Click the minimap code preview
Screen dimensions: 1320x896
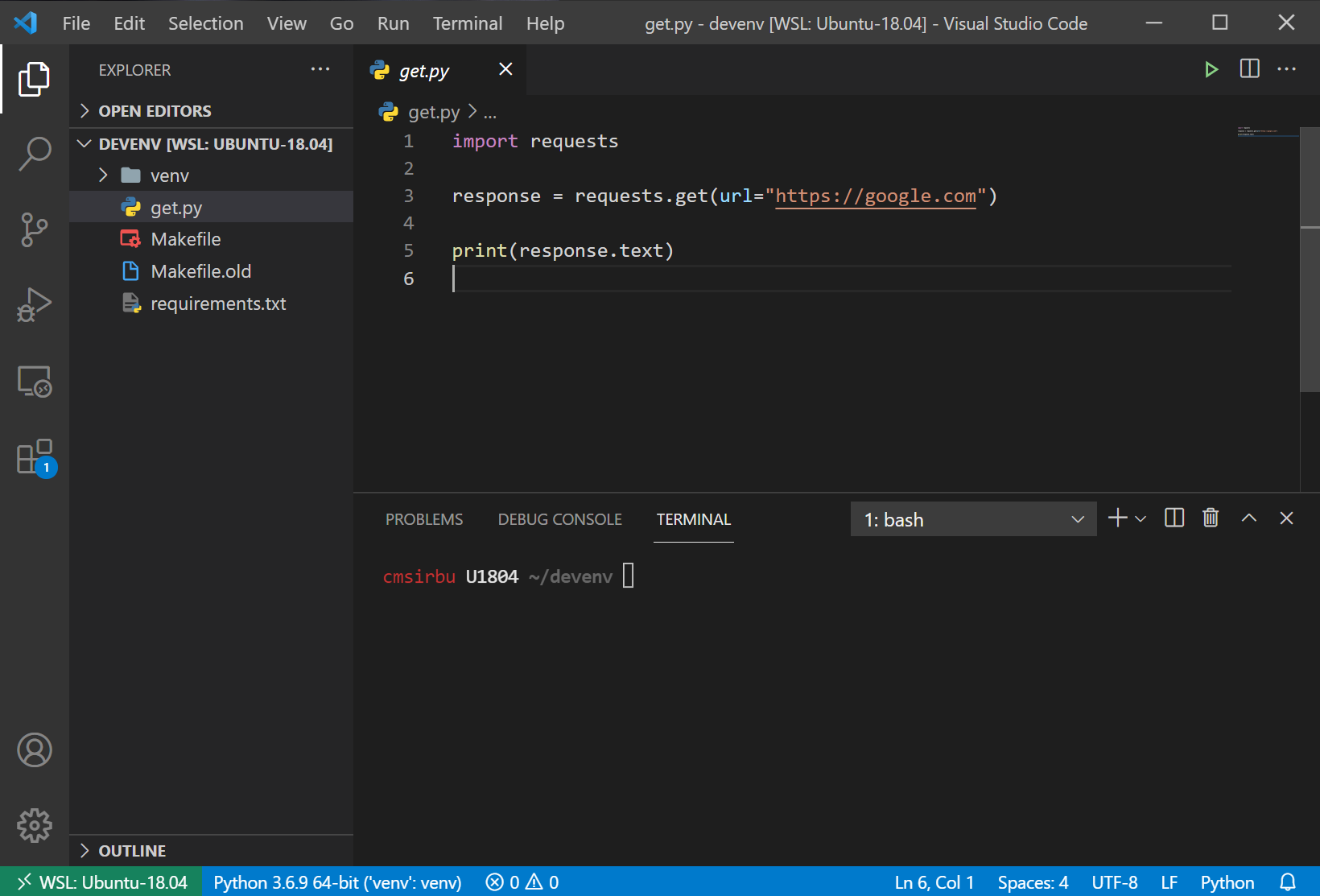(x=1268, y=131)
